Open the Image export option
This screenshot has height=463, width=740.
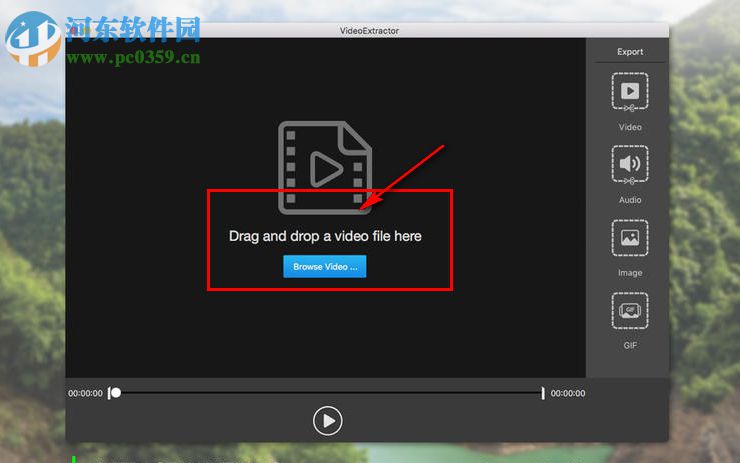point(630,237)
